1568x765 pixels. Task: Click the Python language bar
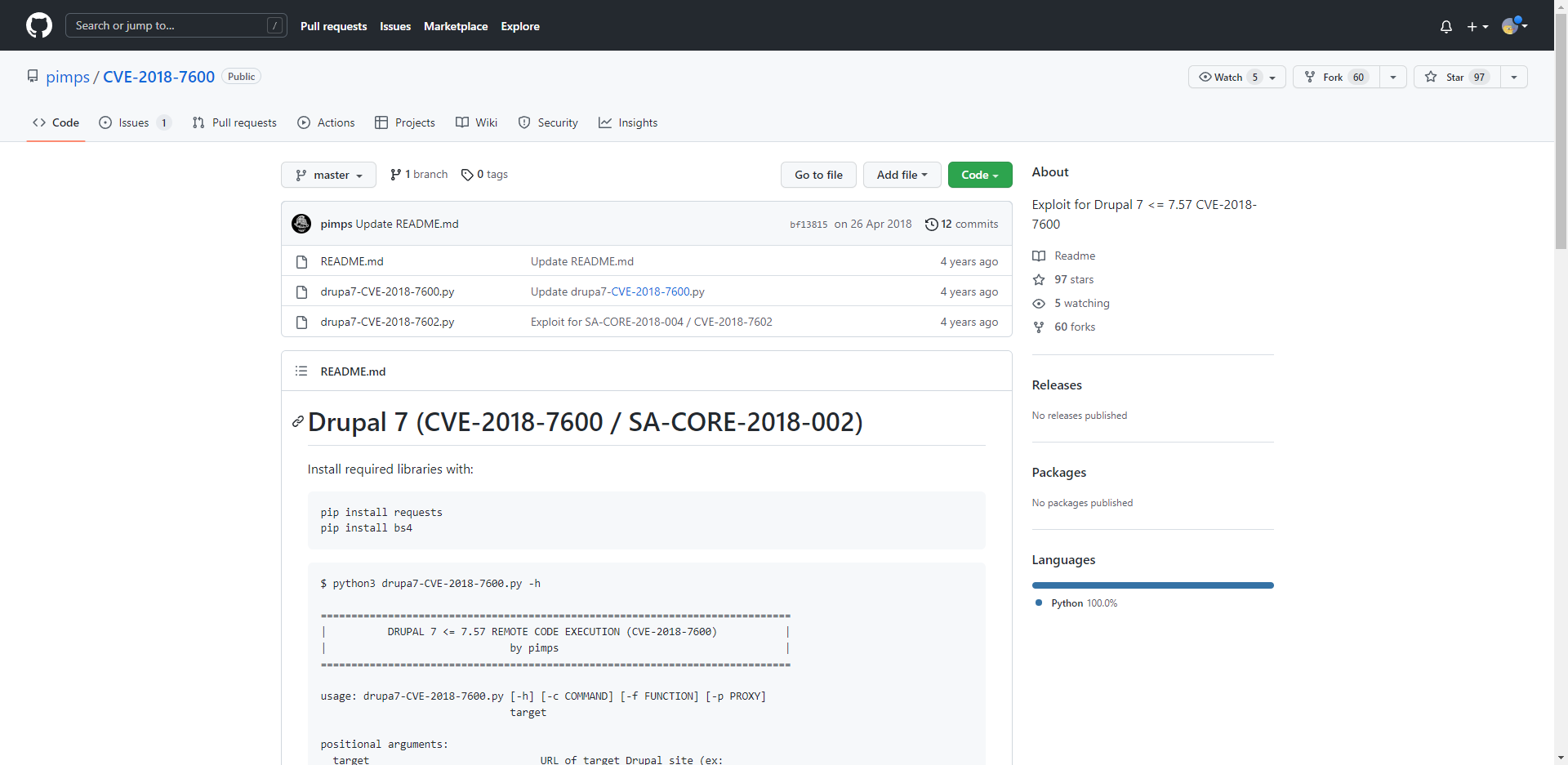[1153, 585]
